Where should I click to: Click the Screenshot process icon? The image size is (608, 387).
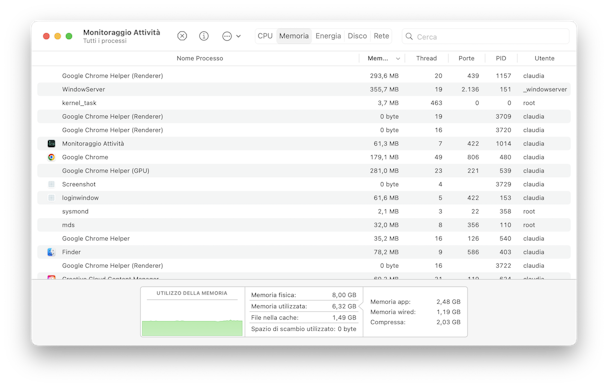(51, 184)
